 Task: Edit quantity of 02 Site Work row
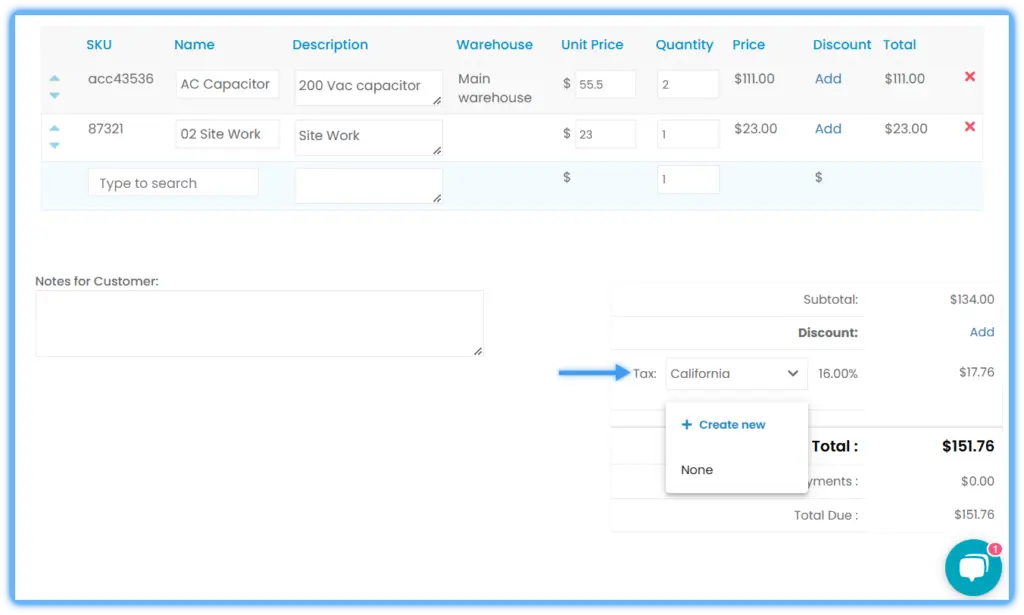[x=688, y=134]
